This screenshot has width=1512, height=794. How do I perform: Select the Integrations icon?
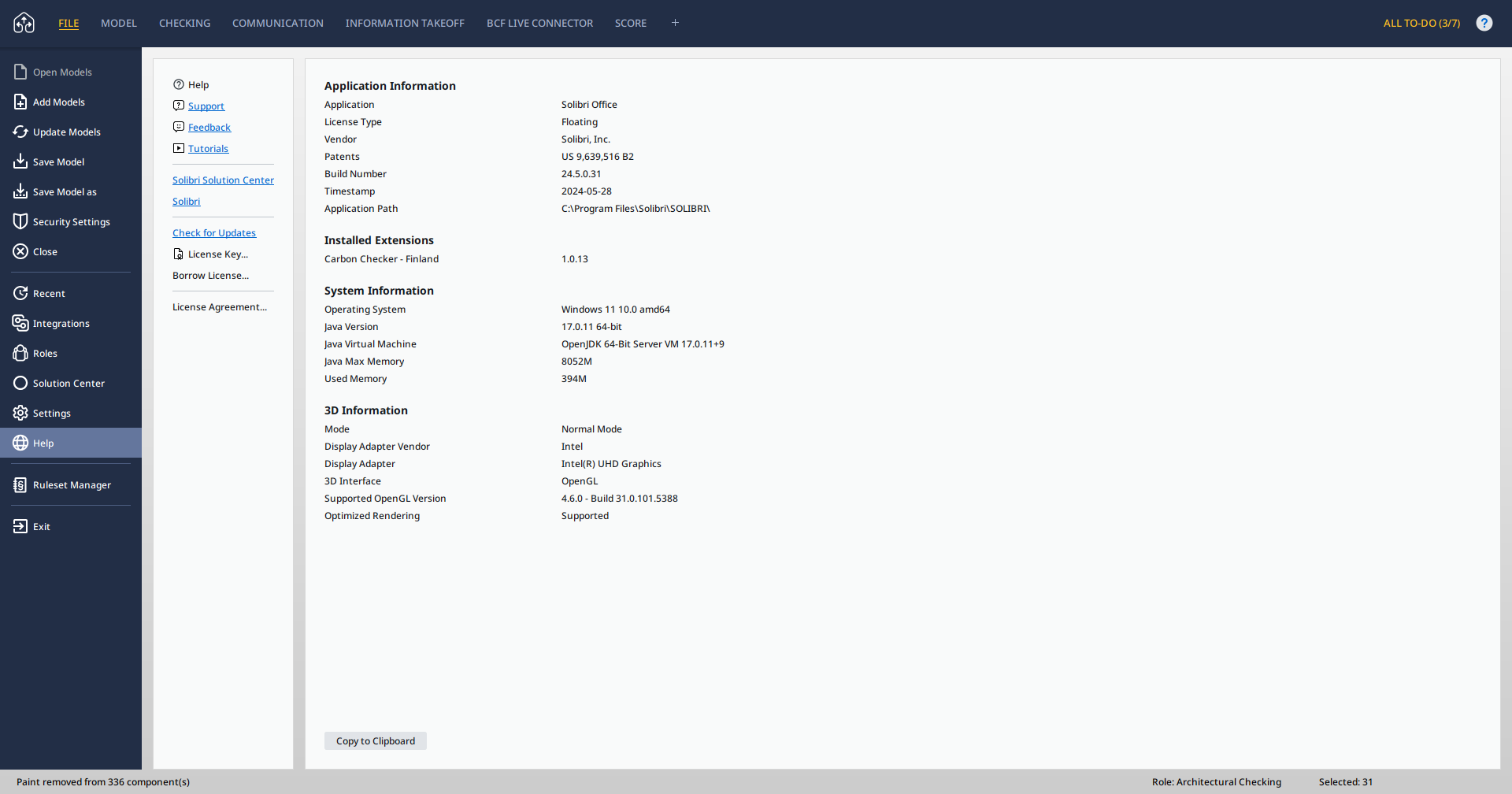pyautogui.click(x=20, y=323)
